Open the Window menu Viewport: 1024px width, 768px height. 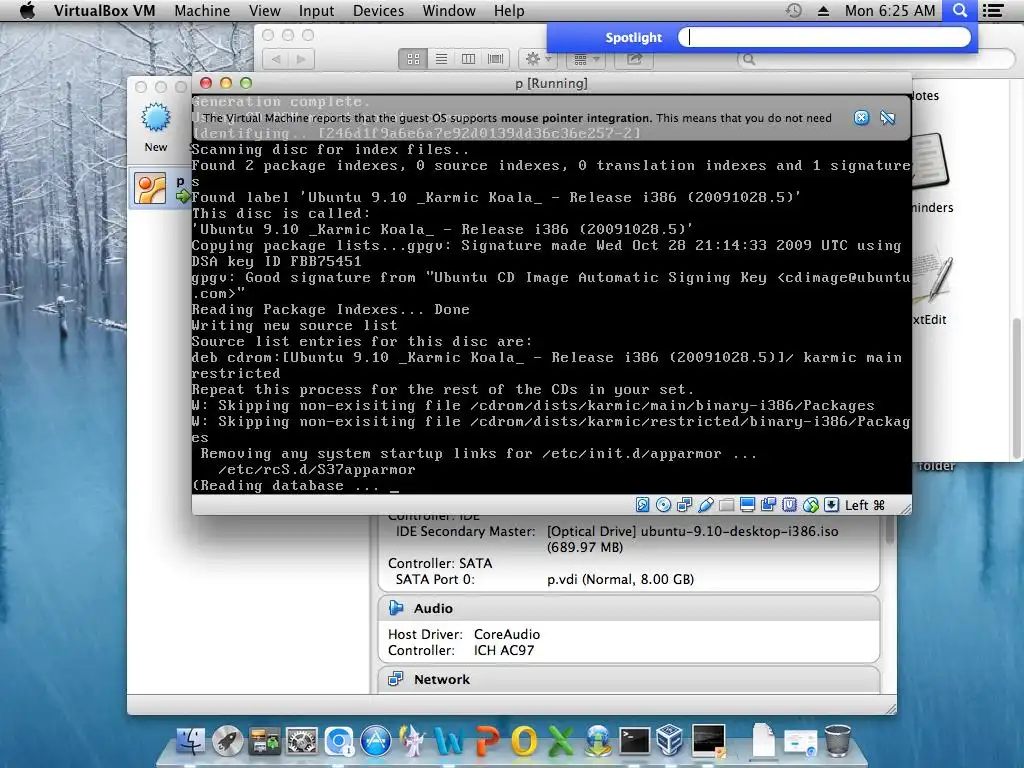(449, 10)
